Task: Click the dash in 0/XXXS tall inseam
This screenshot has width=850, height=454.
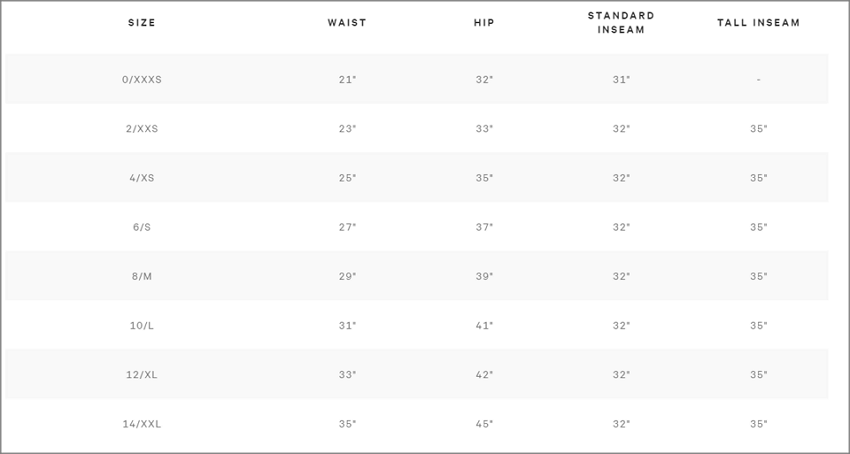Action: tap(758, 80)
